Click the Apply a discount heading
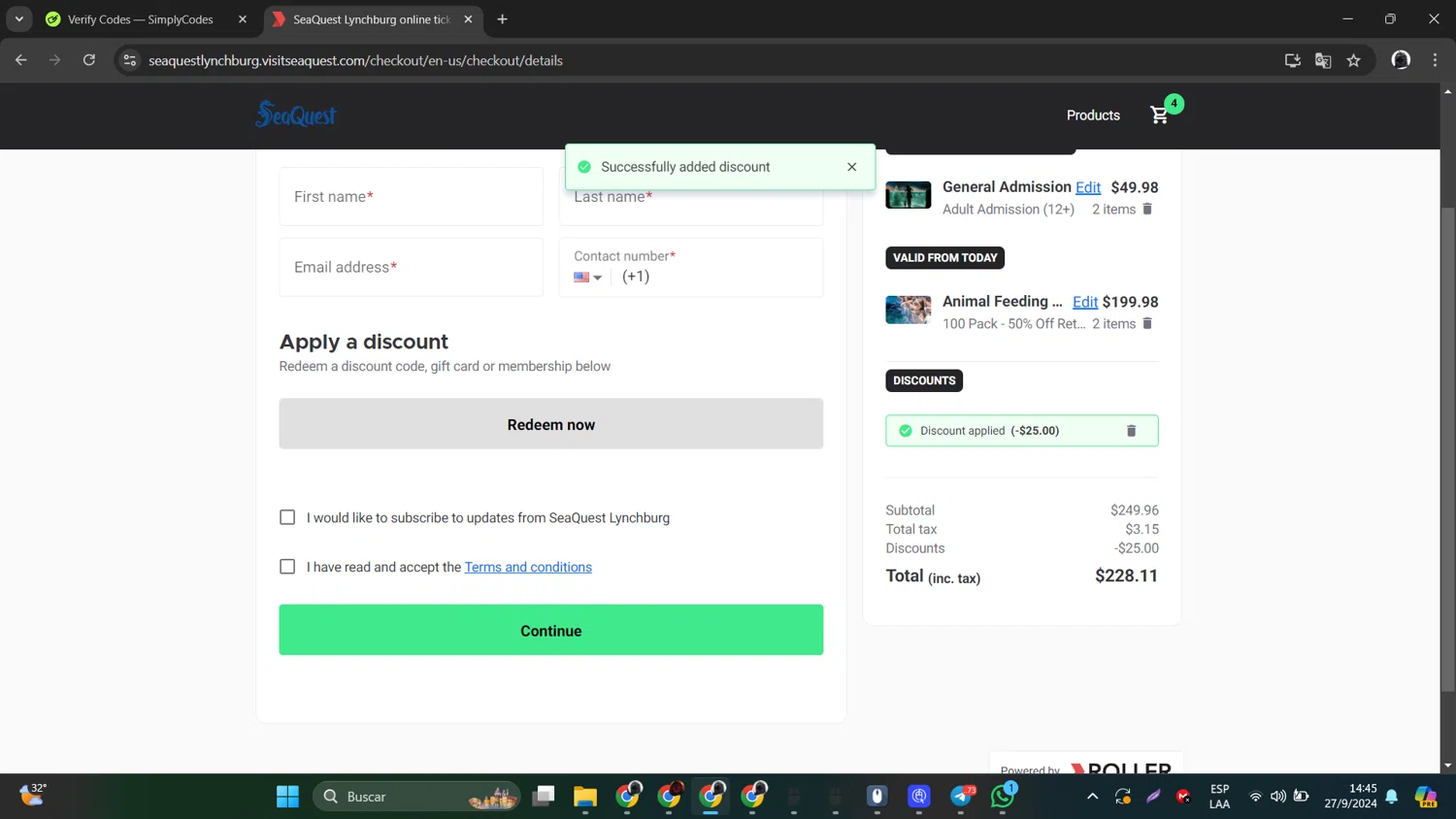Viewport: 1456px width, 819px height. [364, 342]
